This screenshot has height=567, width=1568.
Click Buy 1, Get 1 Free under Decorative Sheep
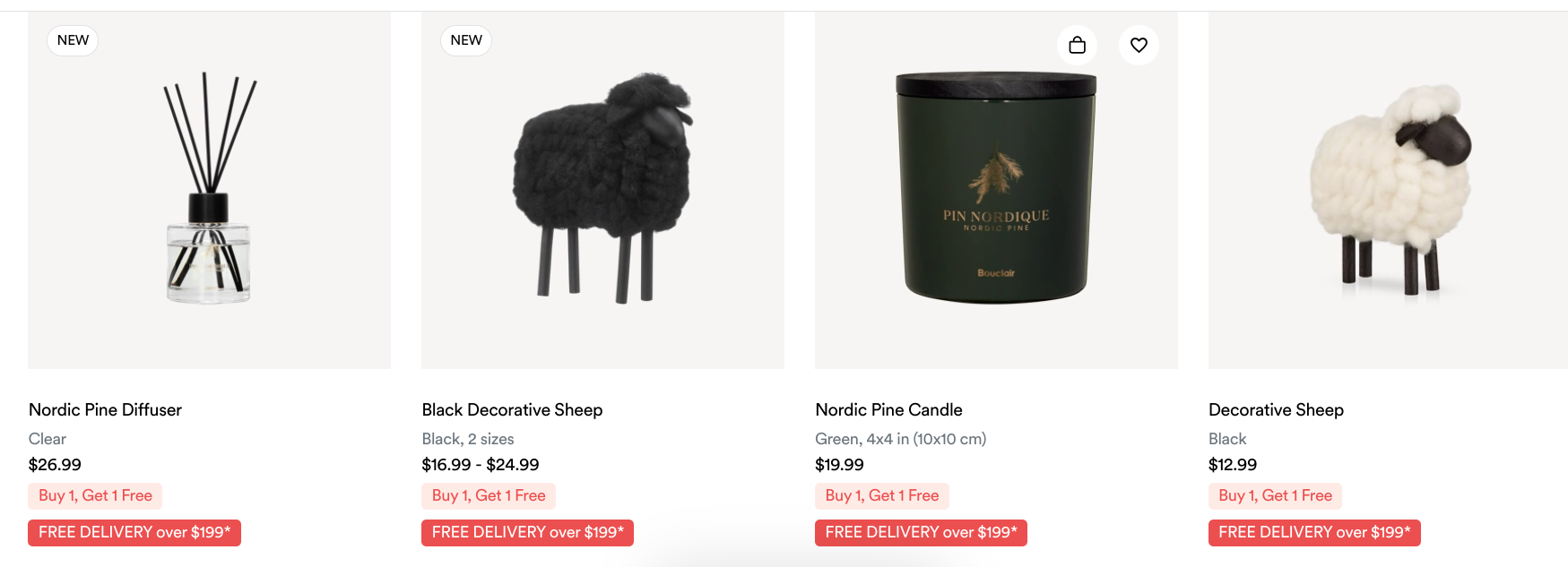pos(1275,495)
